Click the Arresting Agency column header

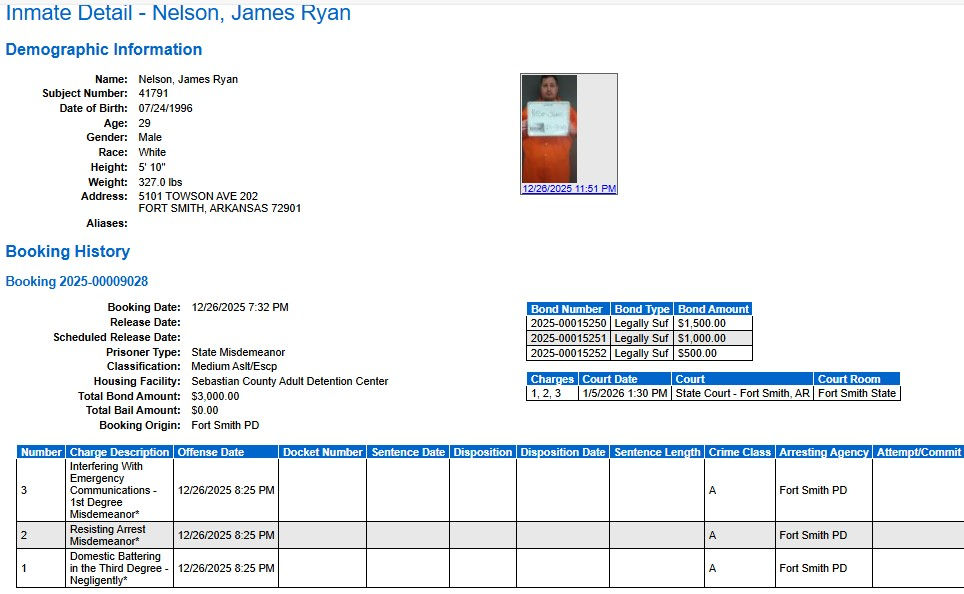click(824, 452)
